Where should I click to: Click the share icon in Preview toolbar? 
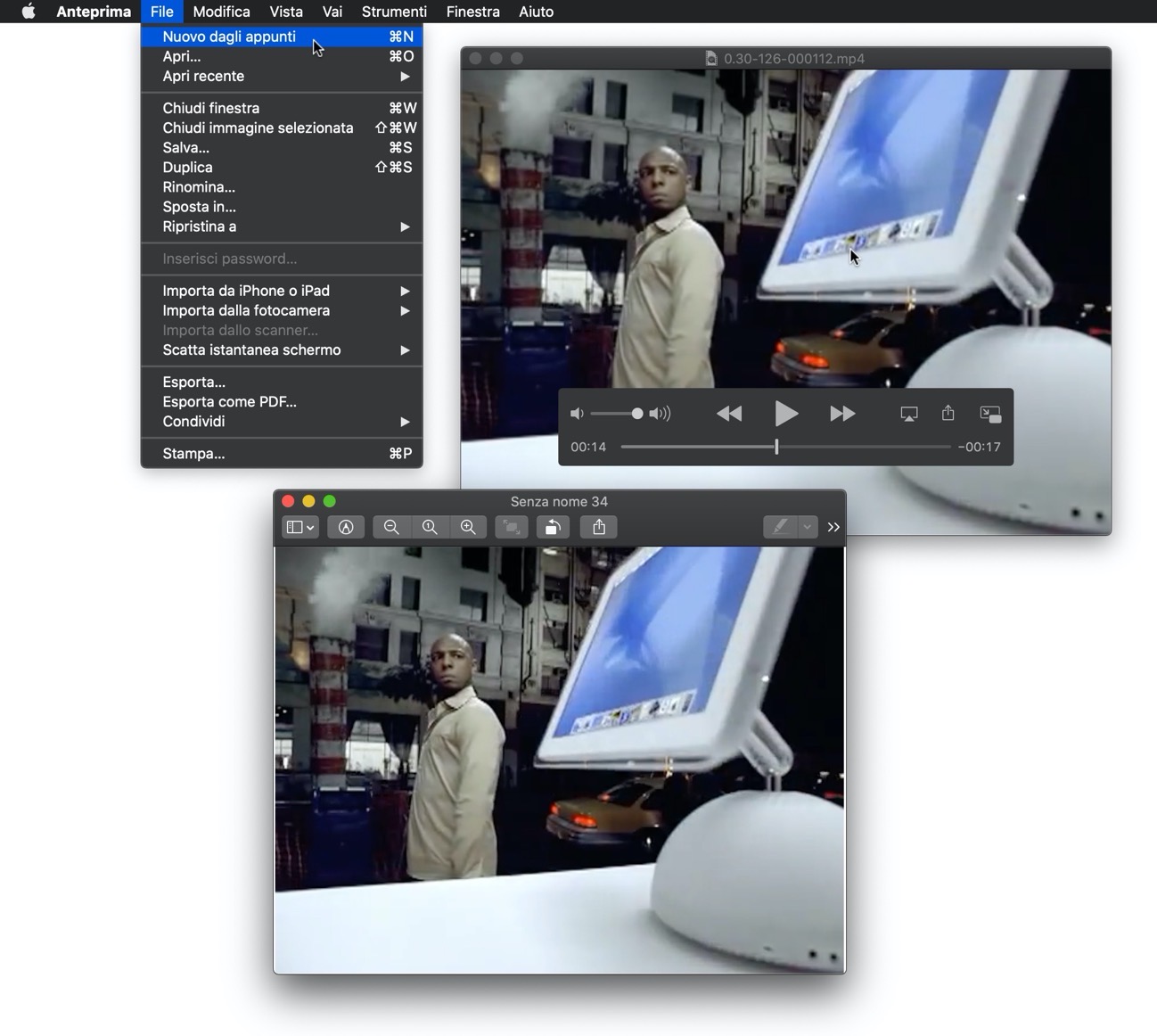(x=599, y=528)
